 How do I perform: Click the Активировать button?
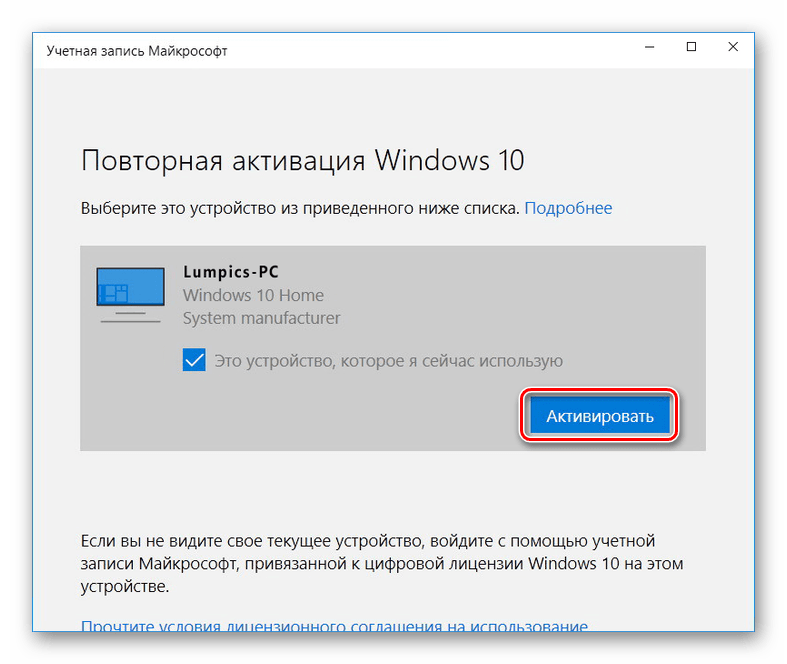[600, 416]
